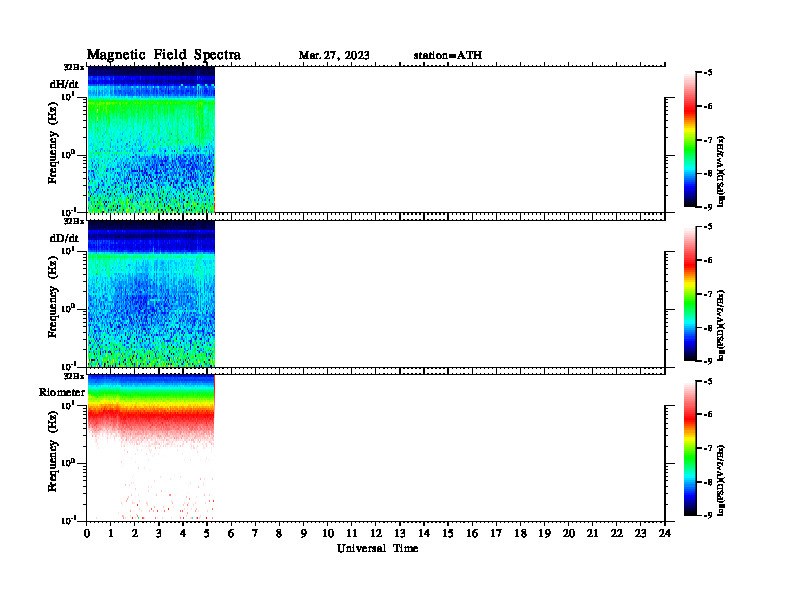Click hour tick label "3" on the time axis
Image resolution: width=792 pixels, height=612 pixels.
(x=159, y=533)
